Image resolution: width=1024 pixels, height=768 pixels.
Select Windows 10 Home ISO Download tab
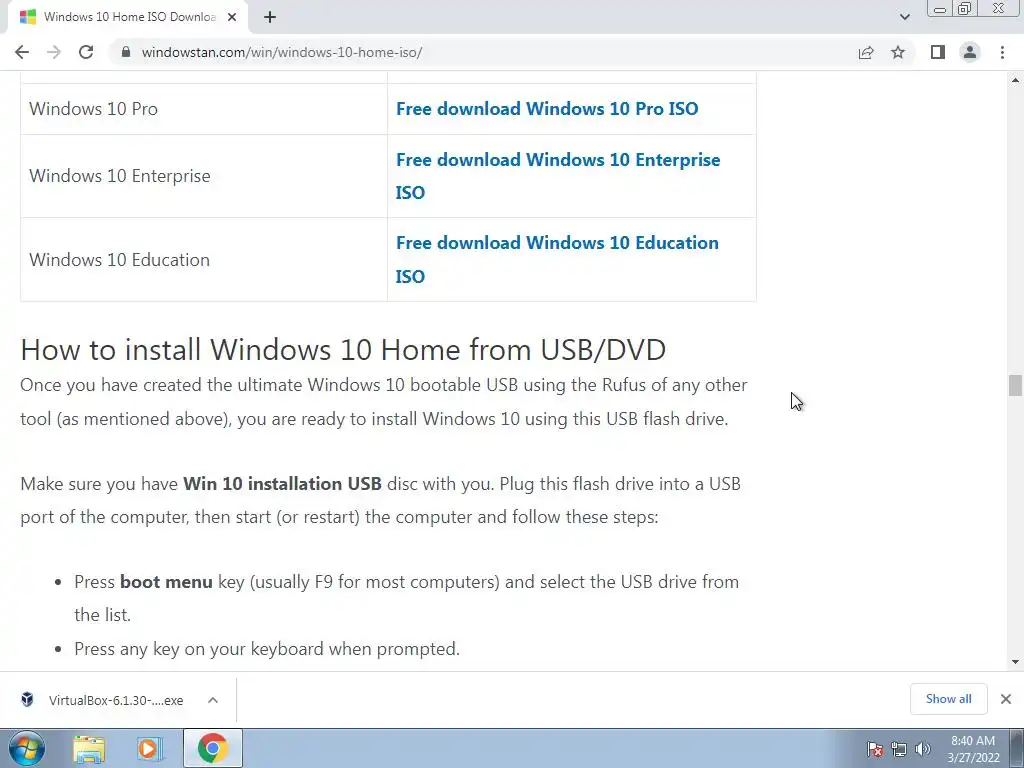pos(128,17)
